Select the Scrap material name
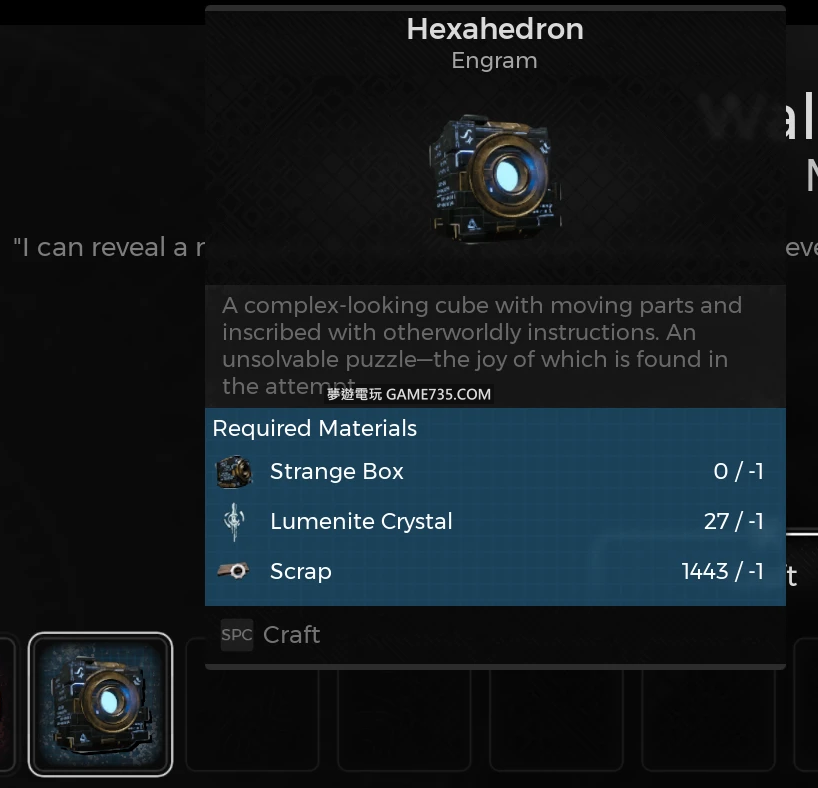The width and height of the screenshot is (818, 788). click(x=300, y=571)
